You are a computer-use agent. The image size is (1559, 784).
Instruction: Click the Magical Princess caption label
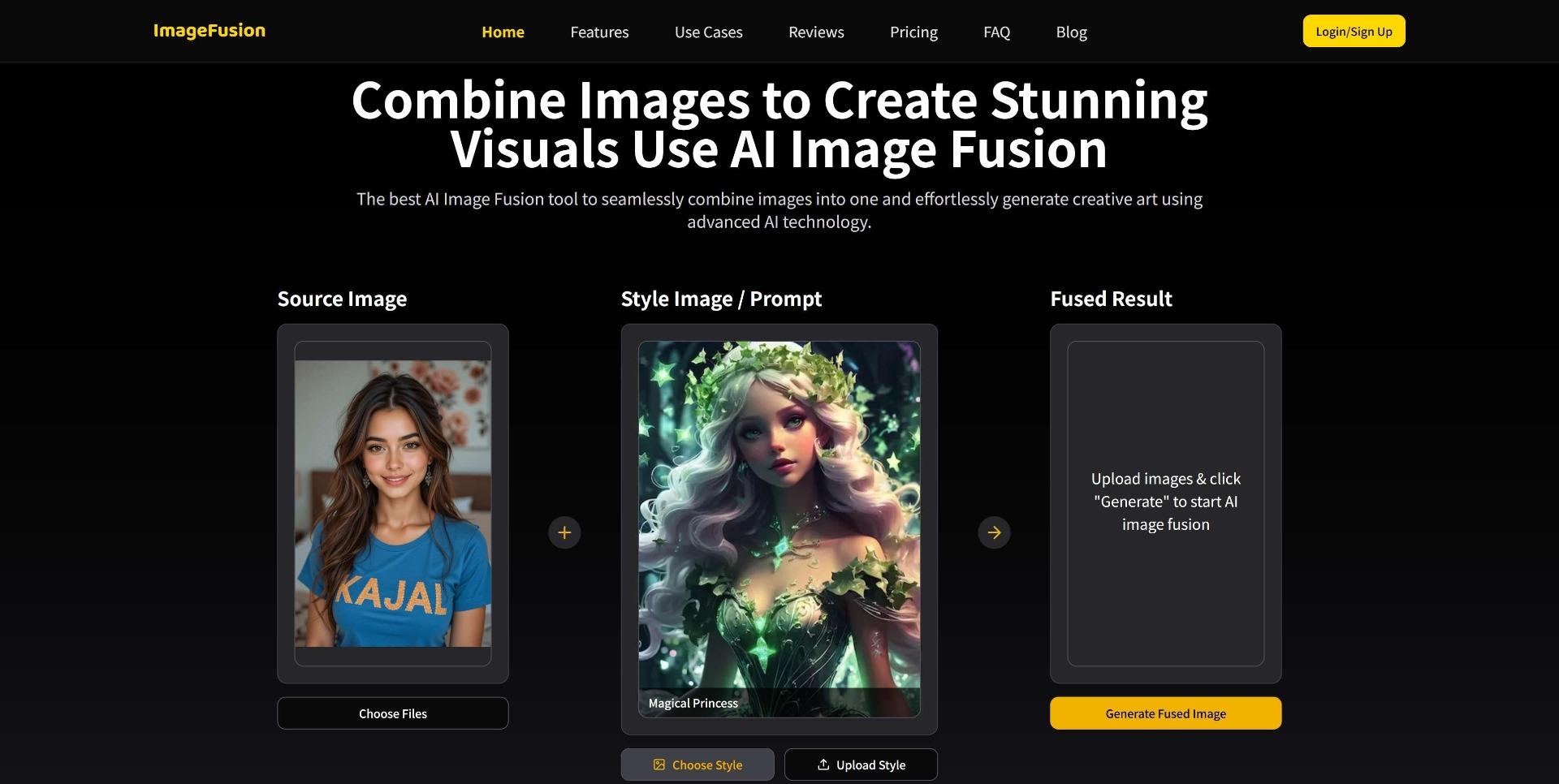[693, 703]
